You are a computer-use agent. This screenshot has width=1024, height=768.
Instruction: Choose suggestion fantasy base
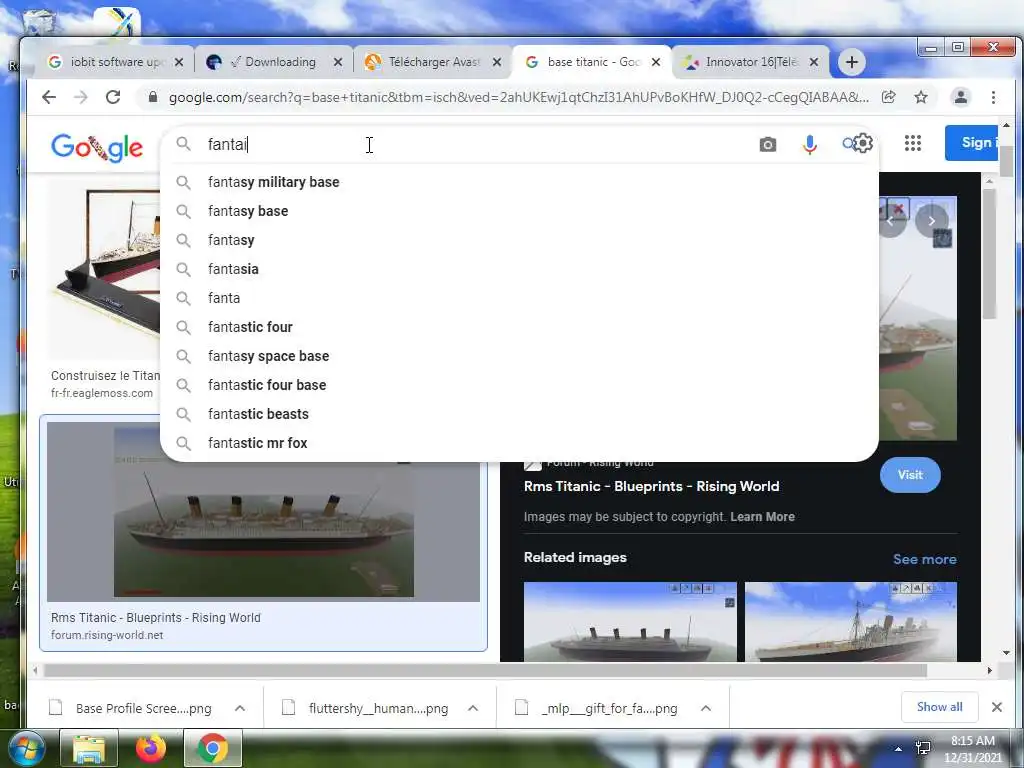(x=519, y=211)
